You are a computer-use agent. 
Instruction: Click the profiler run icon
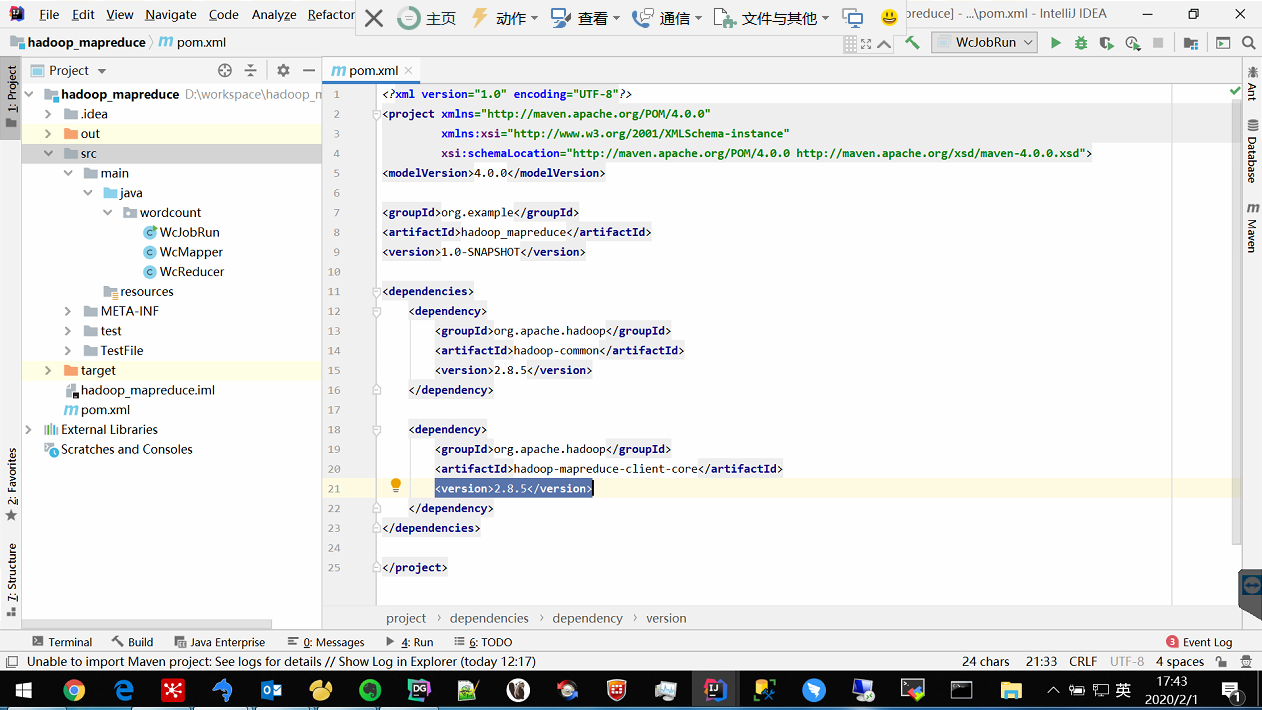[x=1132, y=43]
